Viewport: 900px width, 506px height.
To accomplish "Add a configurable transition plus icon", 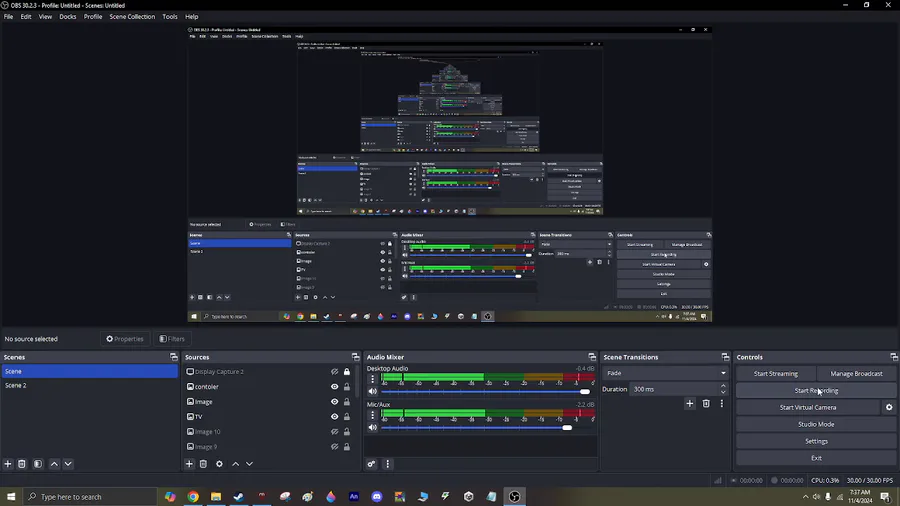I will point(689,403).
